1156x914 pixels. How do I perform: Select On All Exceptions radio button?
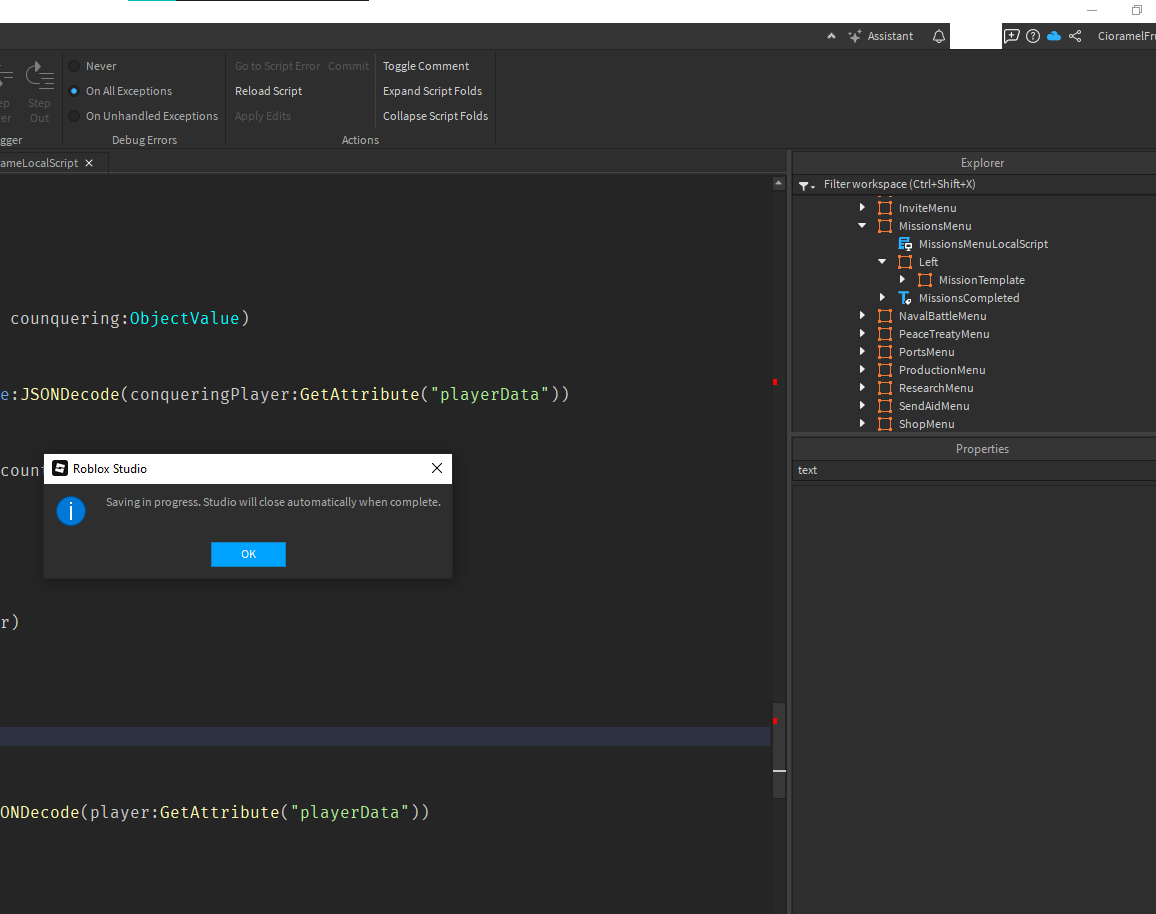coord(74,91)
